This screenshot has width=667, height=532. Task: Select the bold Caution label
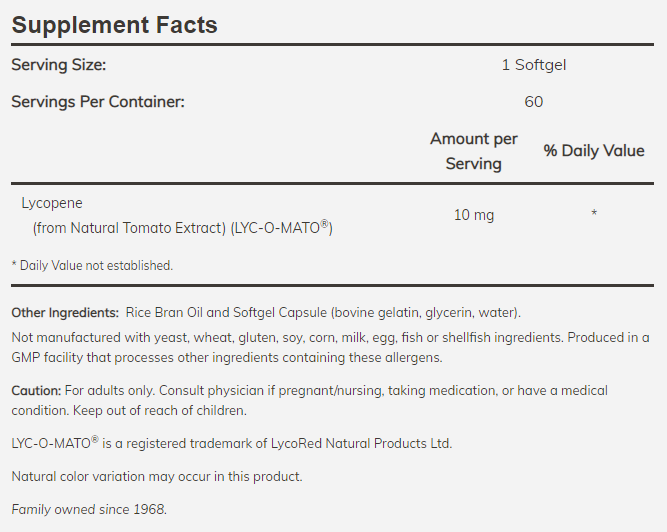36,390
